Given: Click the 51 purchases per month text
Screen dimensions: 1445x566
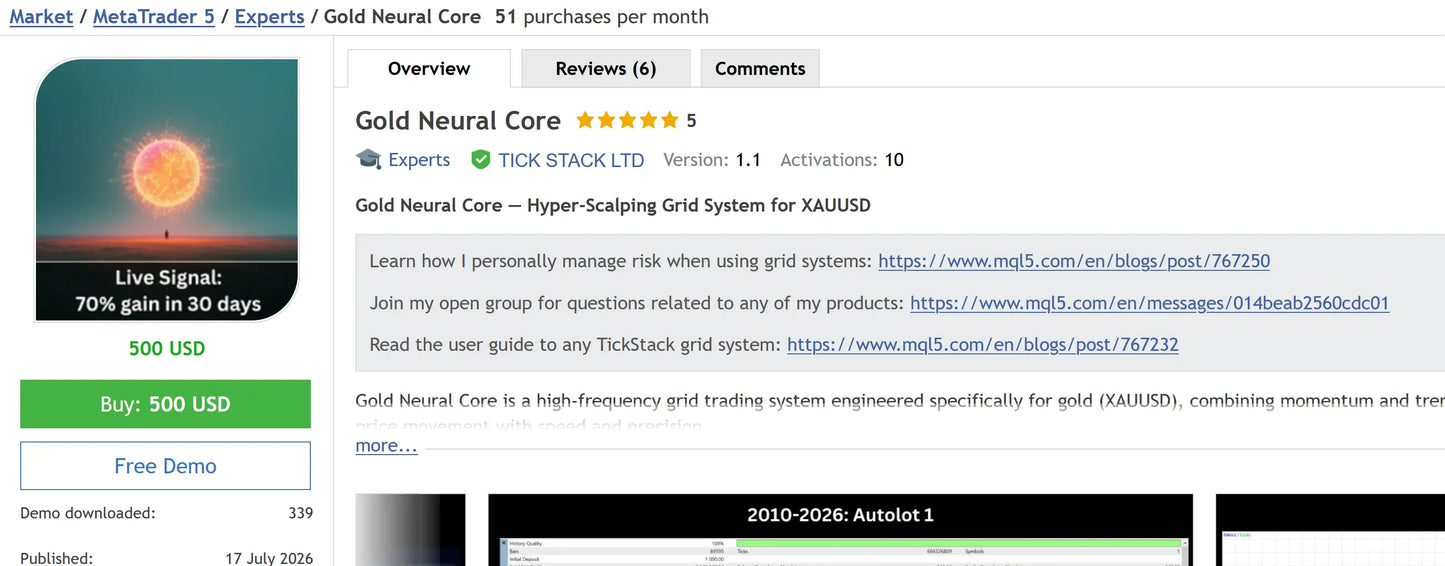Looking at the screenshot, I should point(602,17).
